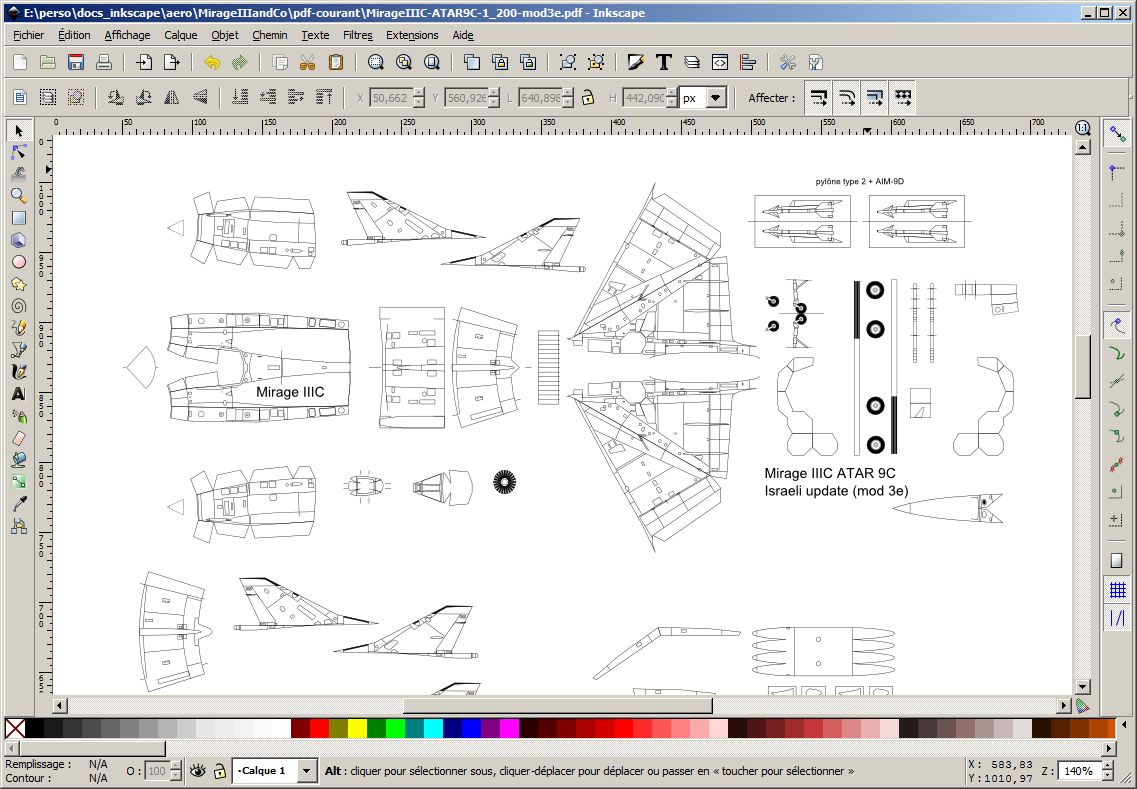Image resolution: width=1137 pixels, height=789 pixels.
Task: Select the Spiral drawing tool
Action: click(x=18, y=306)
